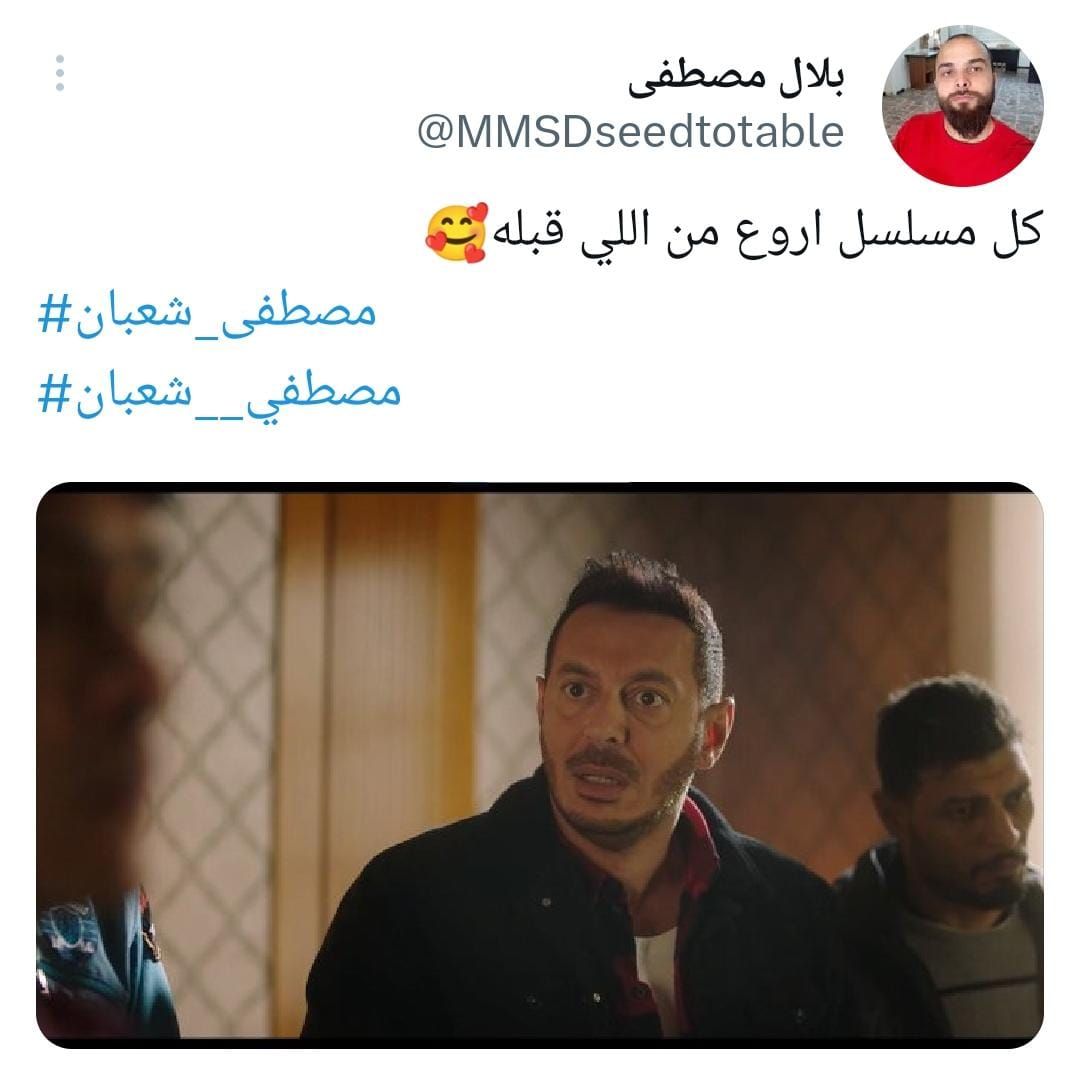Image resolution: width=1080 pixels, height=1066 pixels.
Task: Open the three-dot more options menu
Action: click(60, 73)
